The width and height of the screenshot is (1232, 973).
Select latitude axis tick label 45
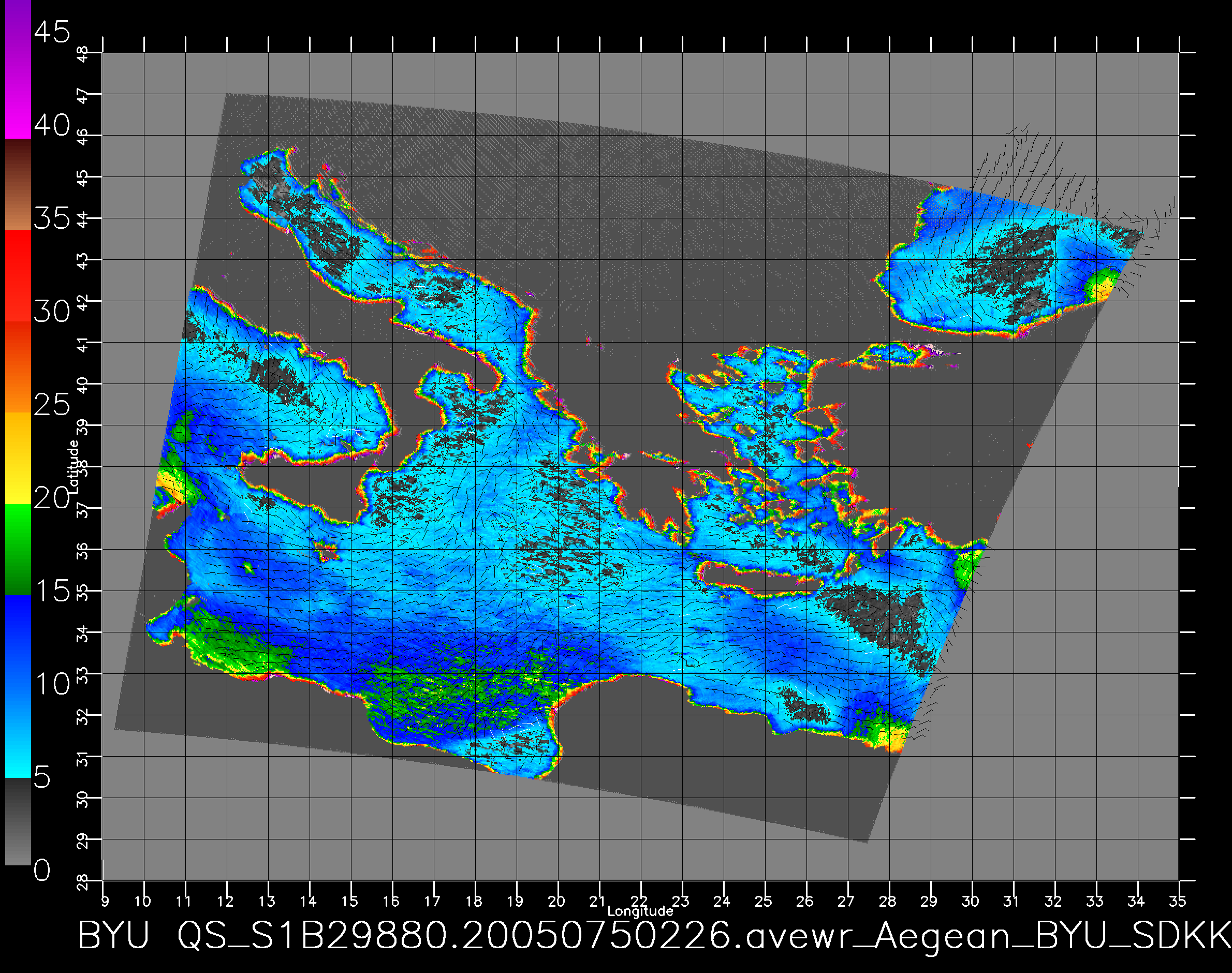pos(83,179)
